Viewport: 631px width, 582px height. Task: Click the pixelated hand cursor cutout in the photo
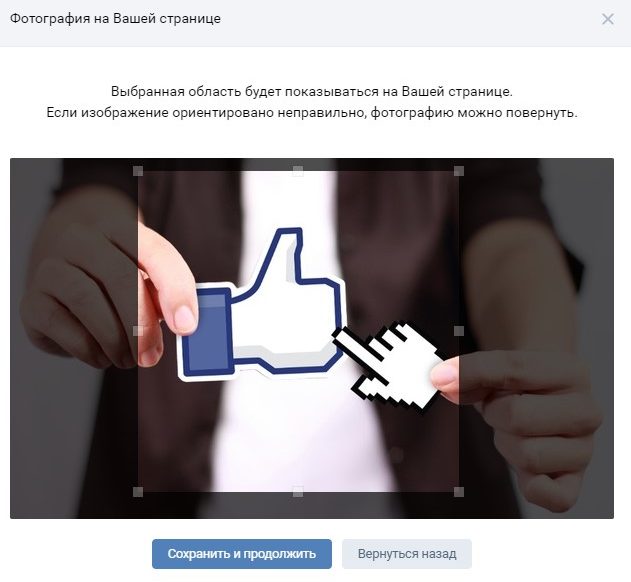coord(392,366)
